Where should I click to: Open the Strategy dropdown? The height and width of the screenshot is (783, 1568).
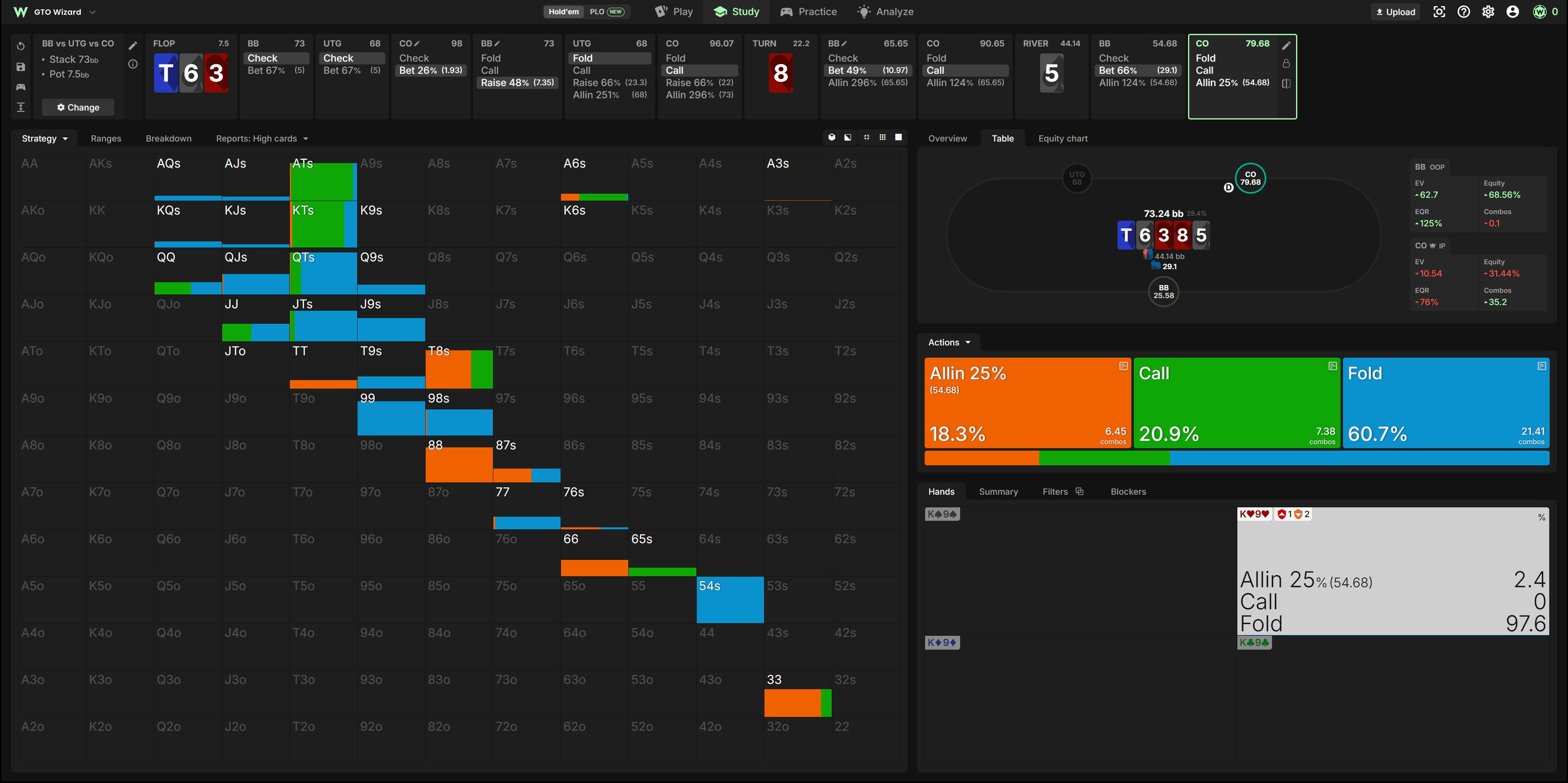coord(44,138)
